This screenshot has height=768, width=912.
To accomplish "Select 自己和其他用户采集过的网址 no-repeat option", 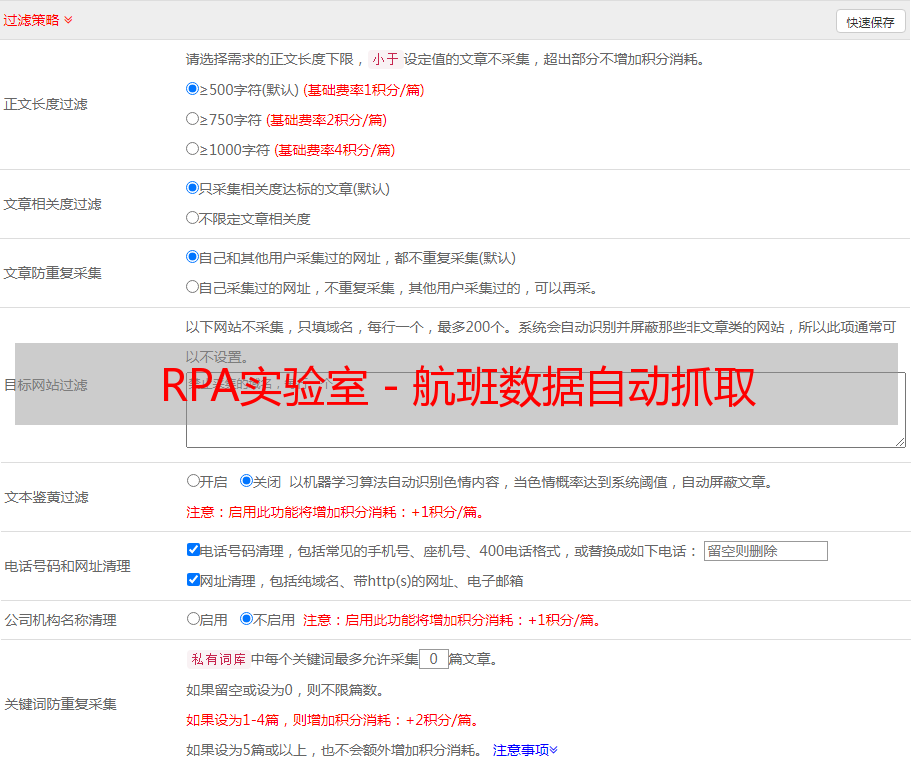I will click(x=193, y=257).
